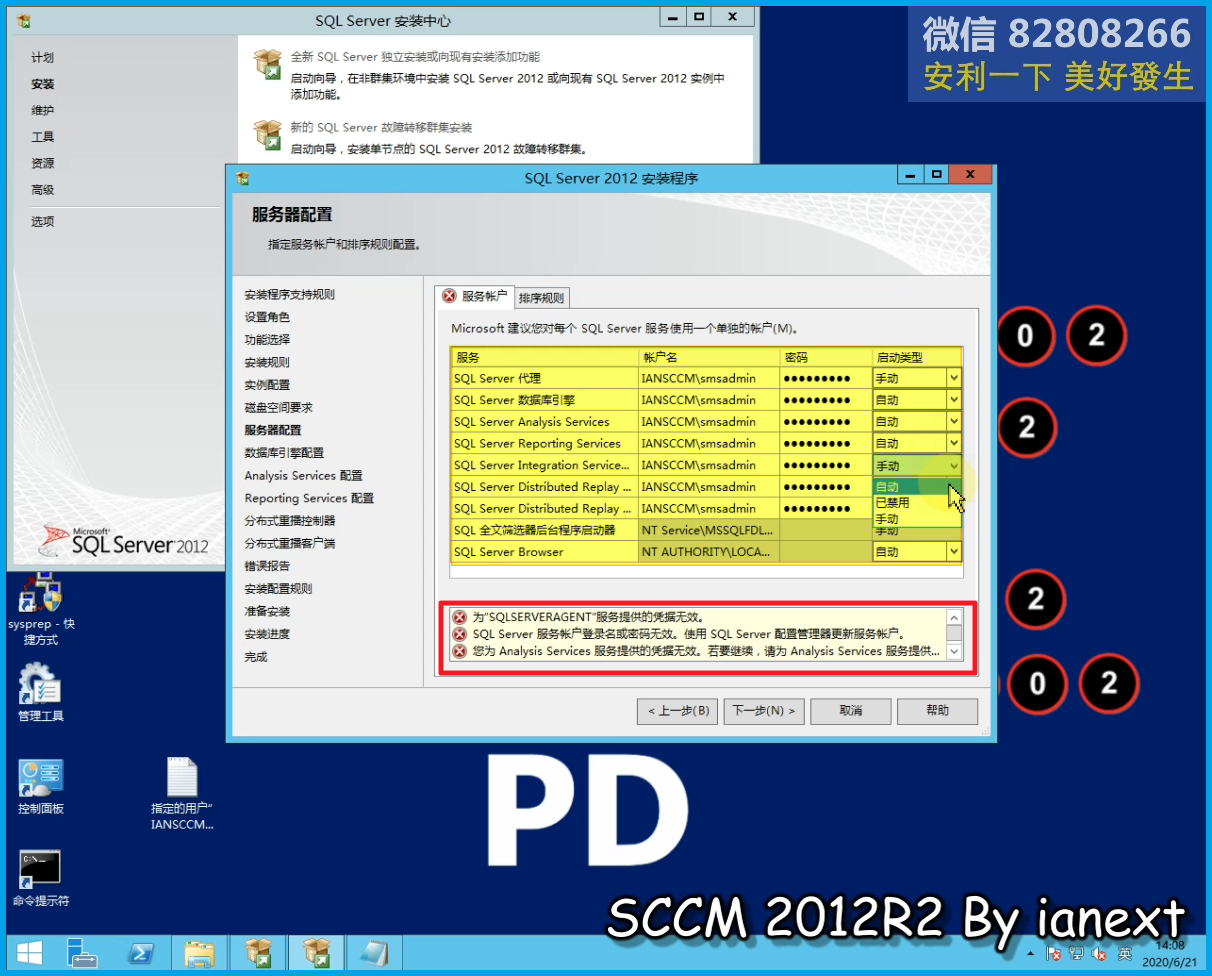Click the 启动类型 column header
Screen dimensions: 1212x976
pos(917,357)
